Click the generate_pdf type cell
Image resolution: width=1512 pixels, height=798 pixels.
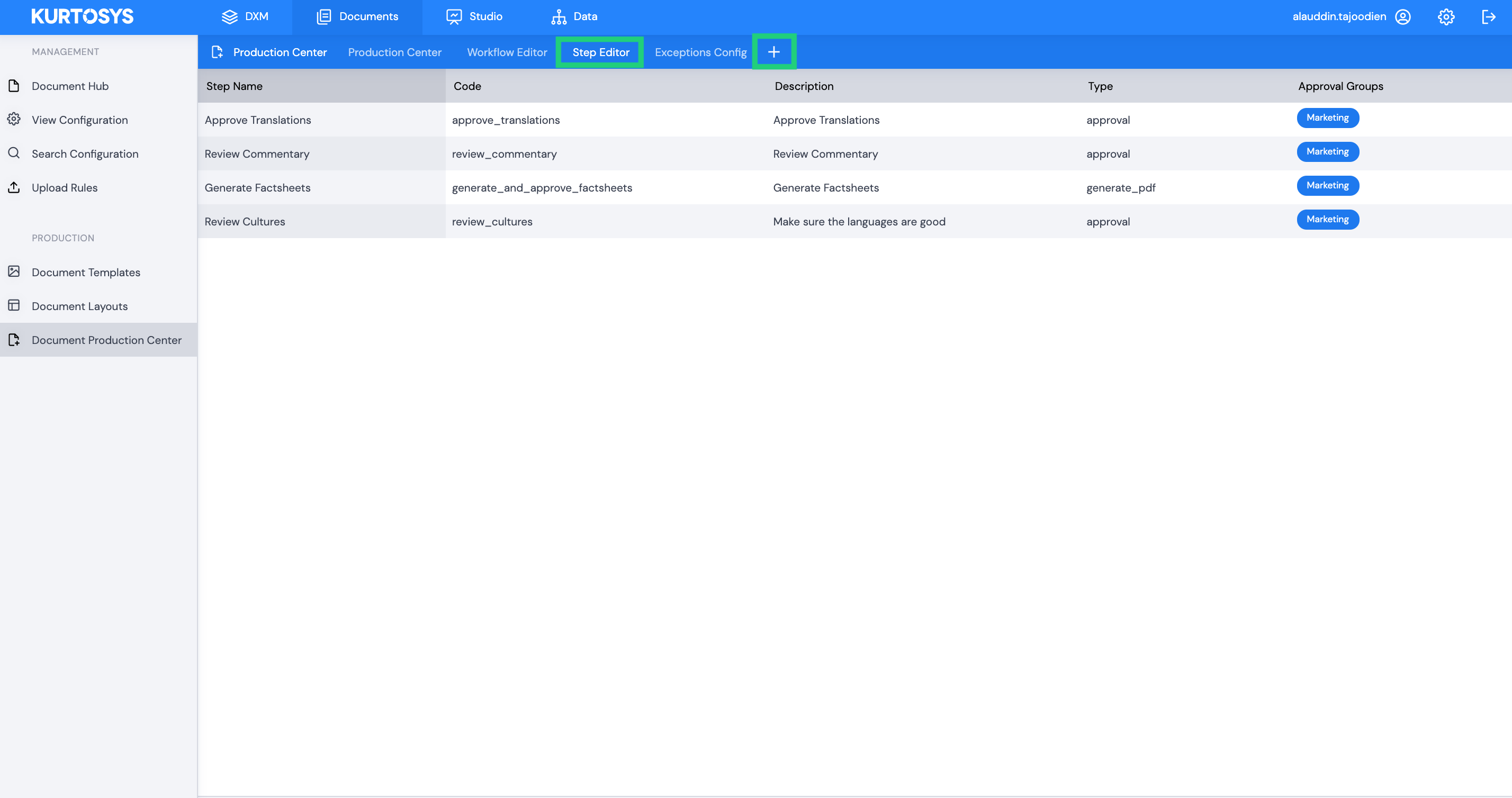1120,188
